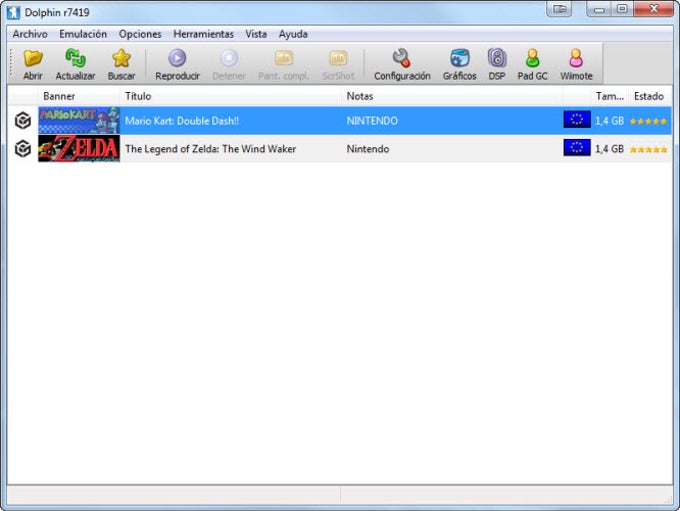The image size is (680, 511).
Task: Open the Opciones menu
Action: (140, 34)
